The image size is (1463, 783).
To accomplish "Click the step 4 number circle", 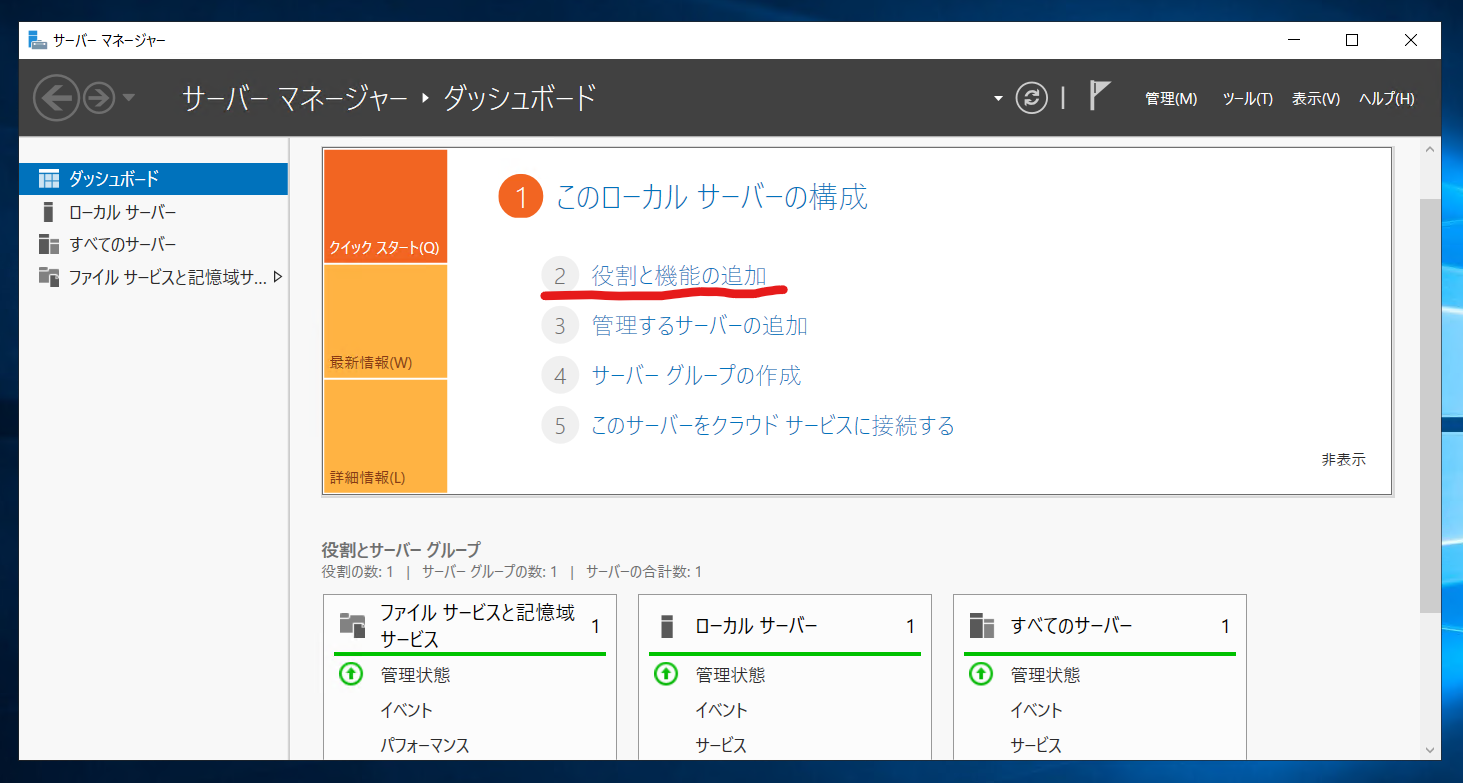I will [560, 376].
